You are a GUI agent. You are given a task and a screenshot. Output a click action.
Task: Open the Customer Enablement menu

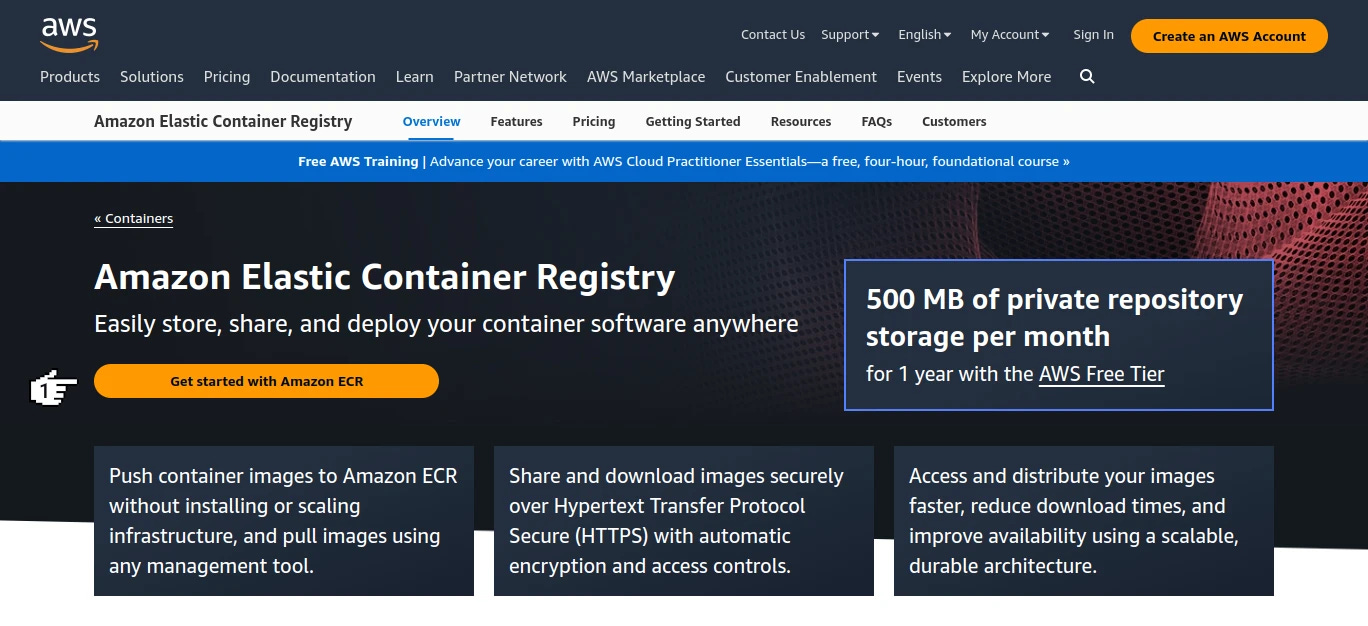pos(801,77)
